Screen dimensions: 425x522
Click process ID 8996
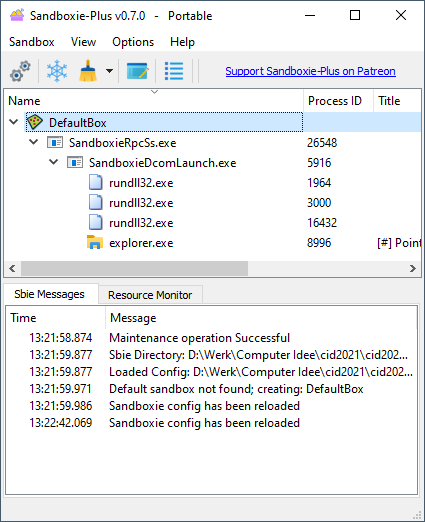click(319, 243)
